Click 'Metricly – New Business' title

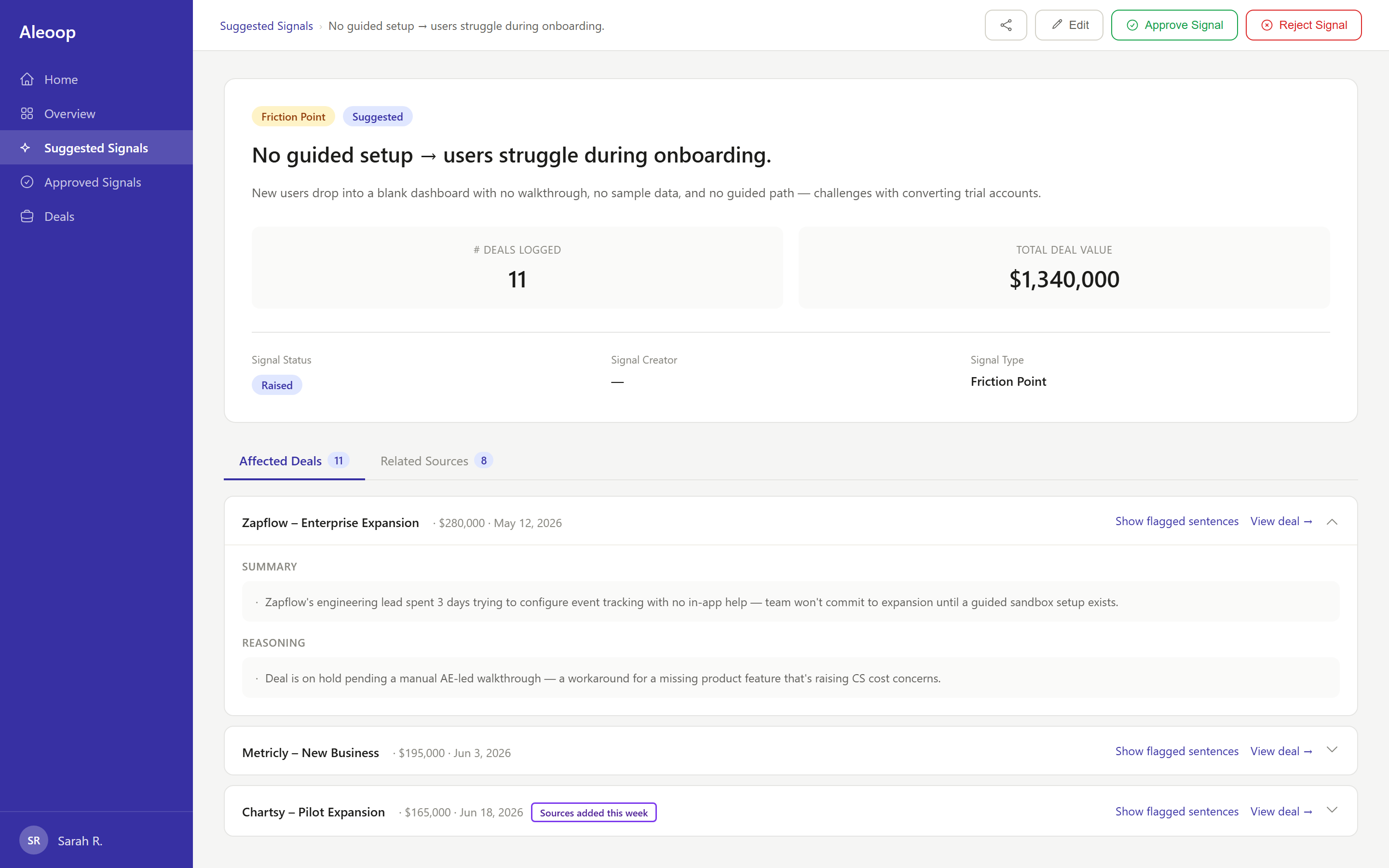tap(311, 753)
